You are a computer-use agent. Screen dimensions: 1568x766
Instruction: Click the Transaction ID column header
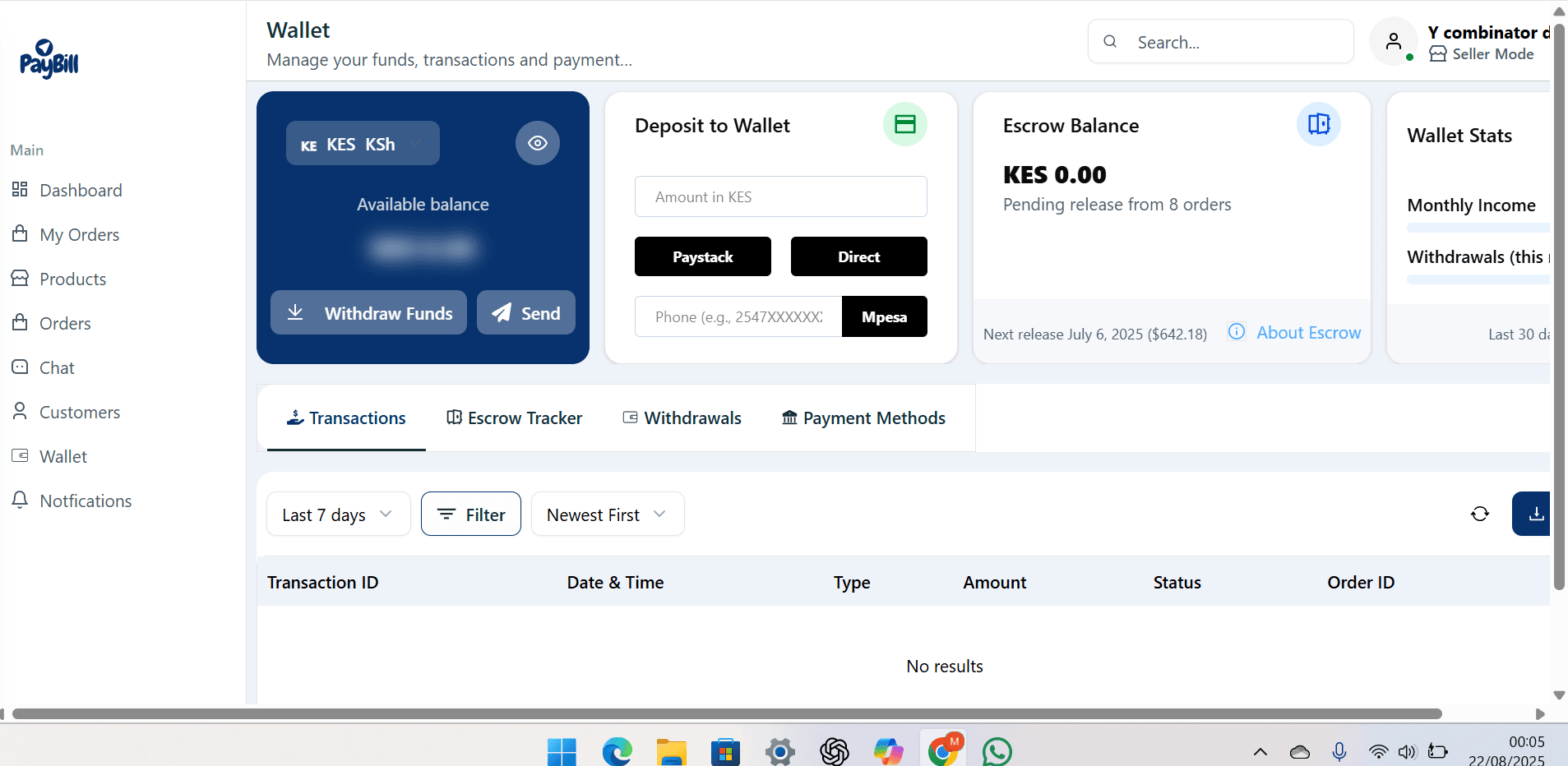click(x=322, y=582)
